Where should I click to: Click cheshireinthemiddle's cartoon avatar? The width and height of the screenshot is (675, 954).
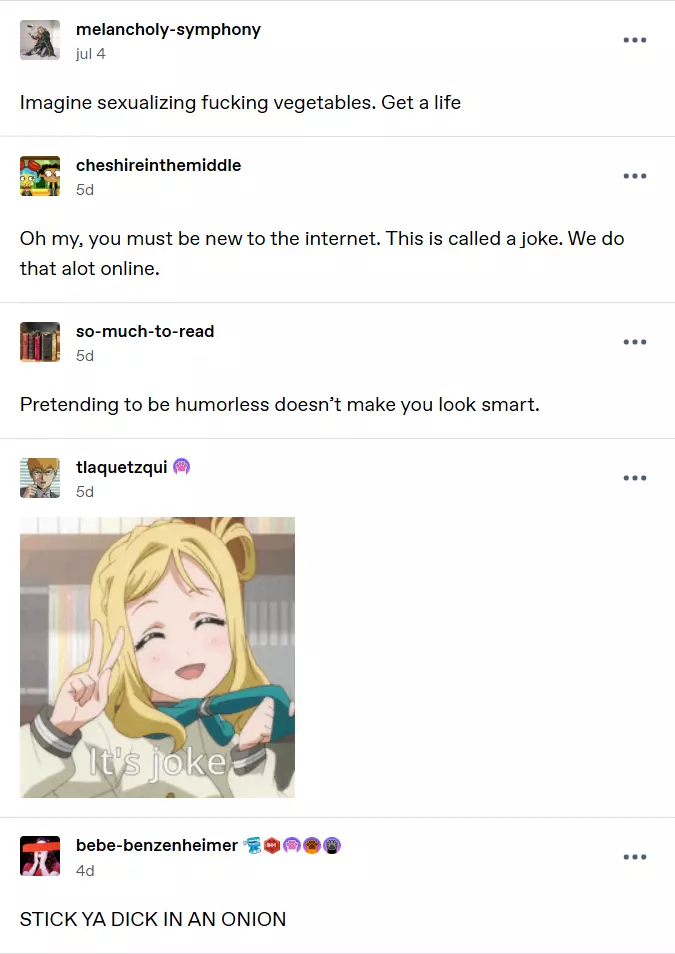point(40,176)
